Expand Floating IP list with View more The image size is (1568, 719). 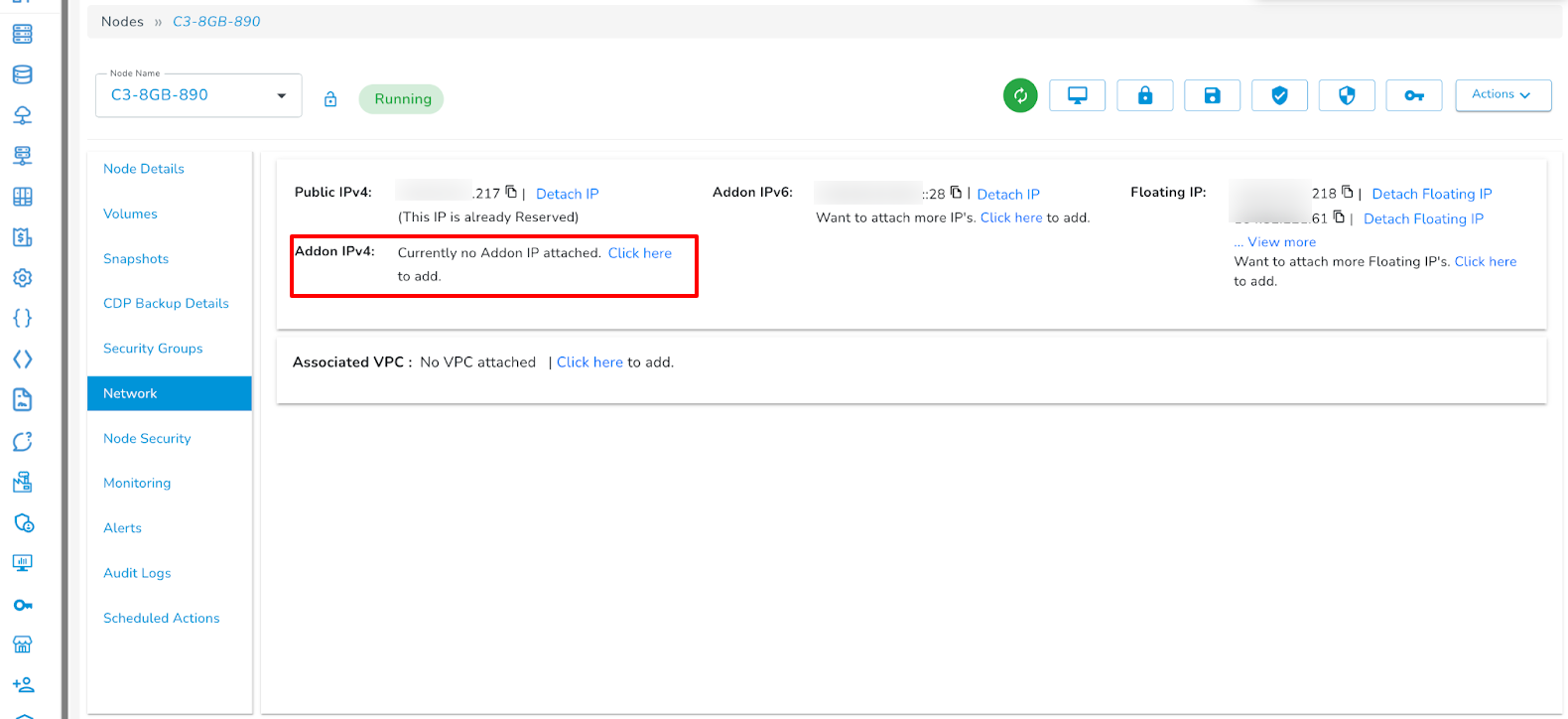pyautogui.click(x=1281, y=242)
